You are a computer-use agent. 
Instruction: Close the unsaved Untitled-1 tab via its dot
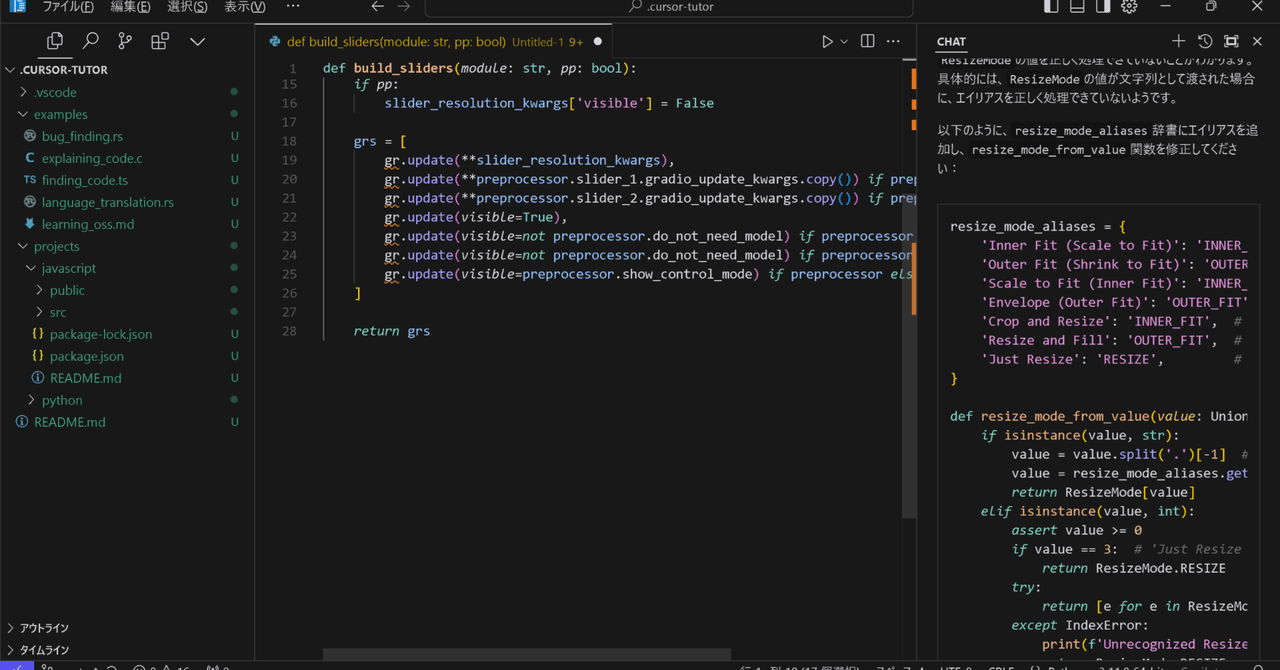[x=598, y=42]
